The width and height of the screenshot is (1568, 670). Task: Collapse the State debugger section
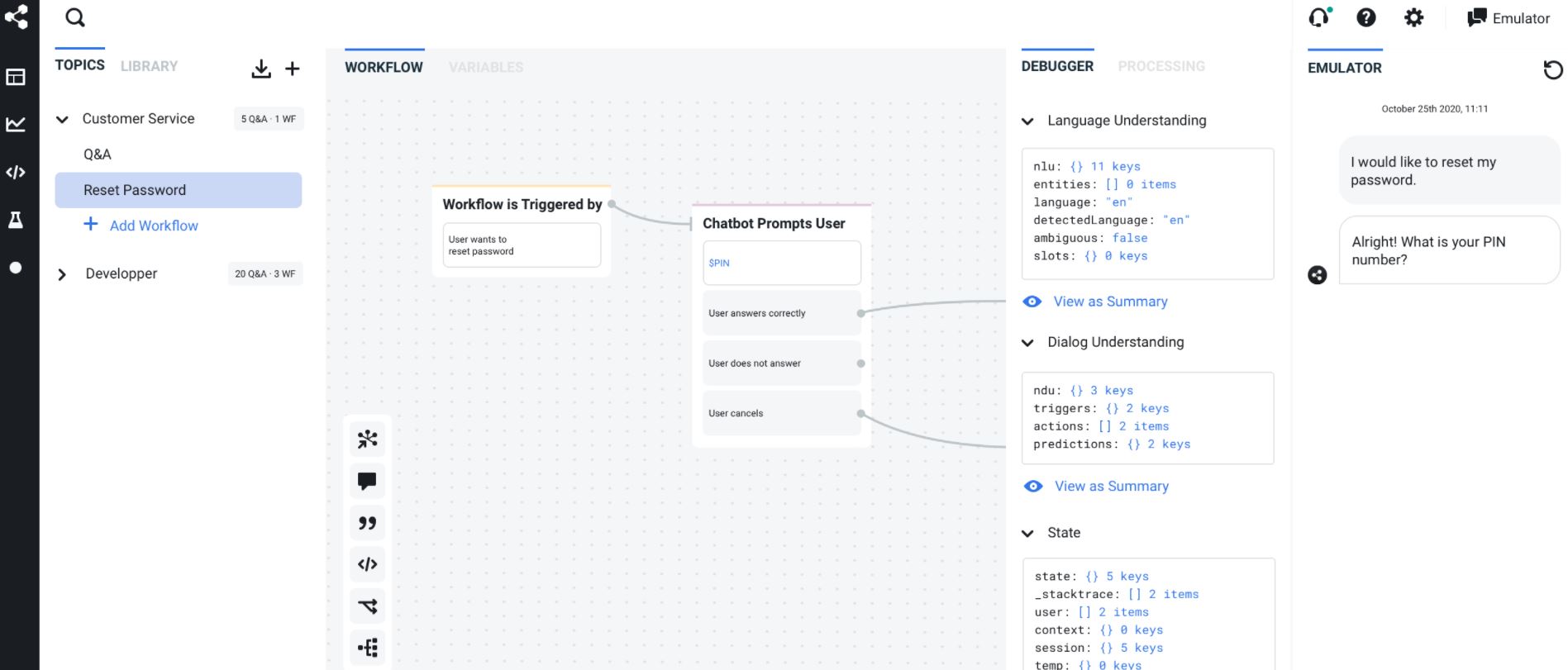coord(1027,534)
